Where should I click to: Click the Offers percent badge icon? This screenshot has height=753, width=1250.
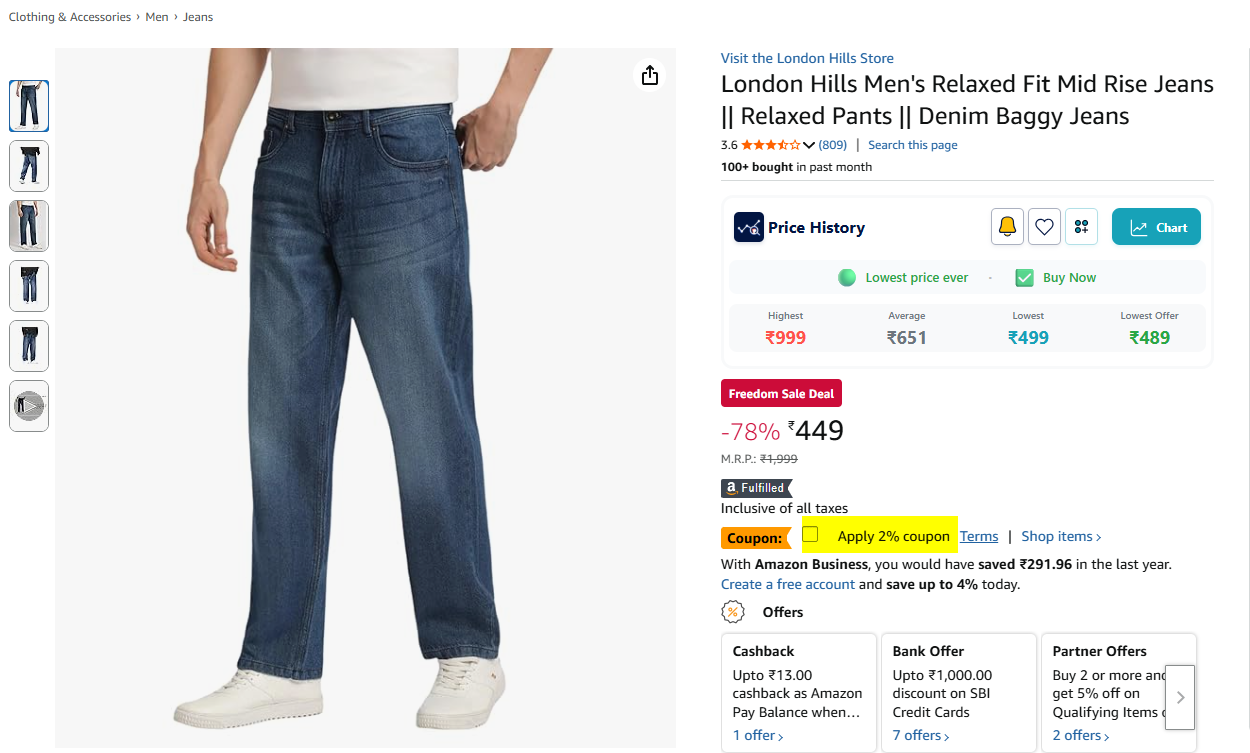tap(733, 612)
